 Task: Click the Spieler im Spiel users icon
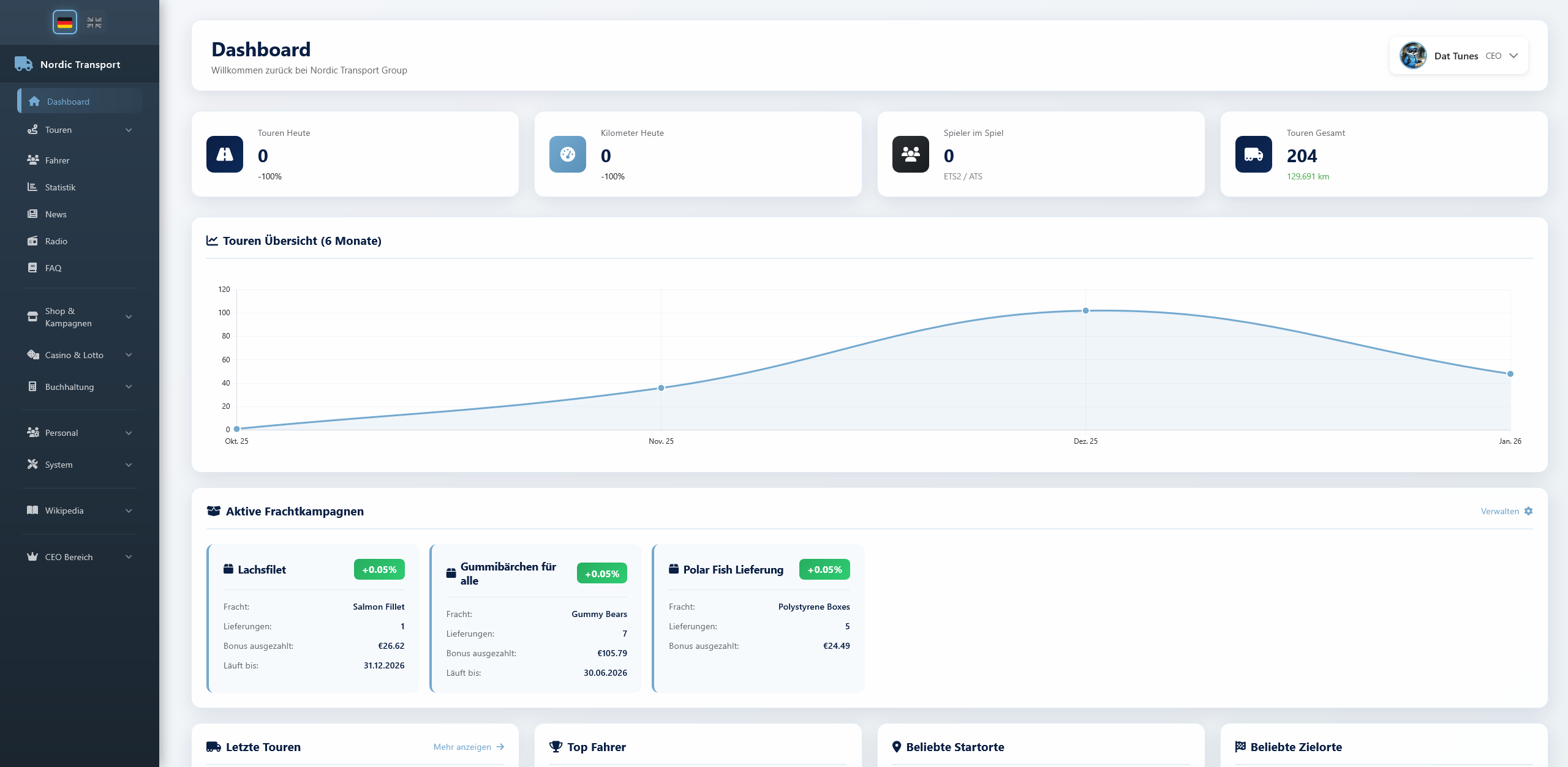coord(911,154)
